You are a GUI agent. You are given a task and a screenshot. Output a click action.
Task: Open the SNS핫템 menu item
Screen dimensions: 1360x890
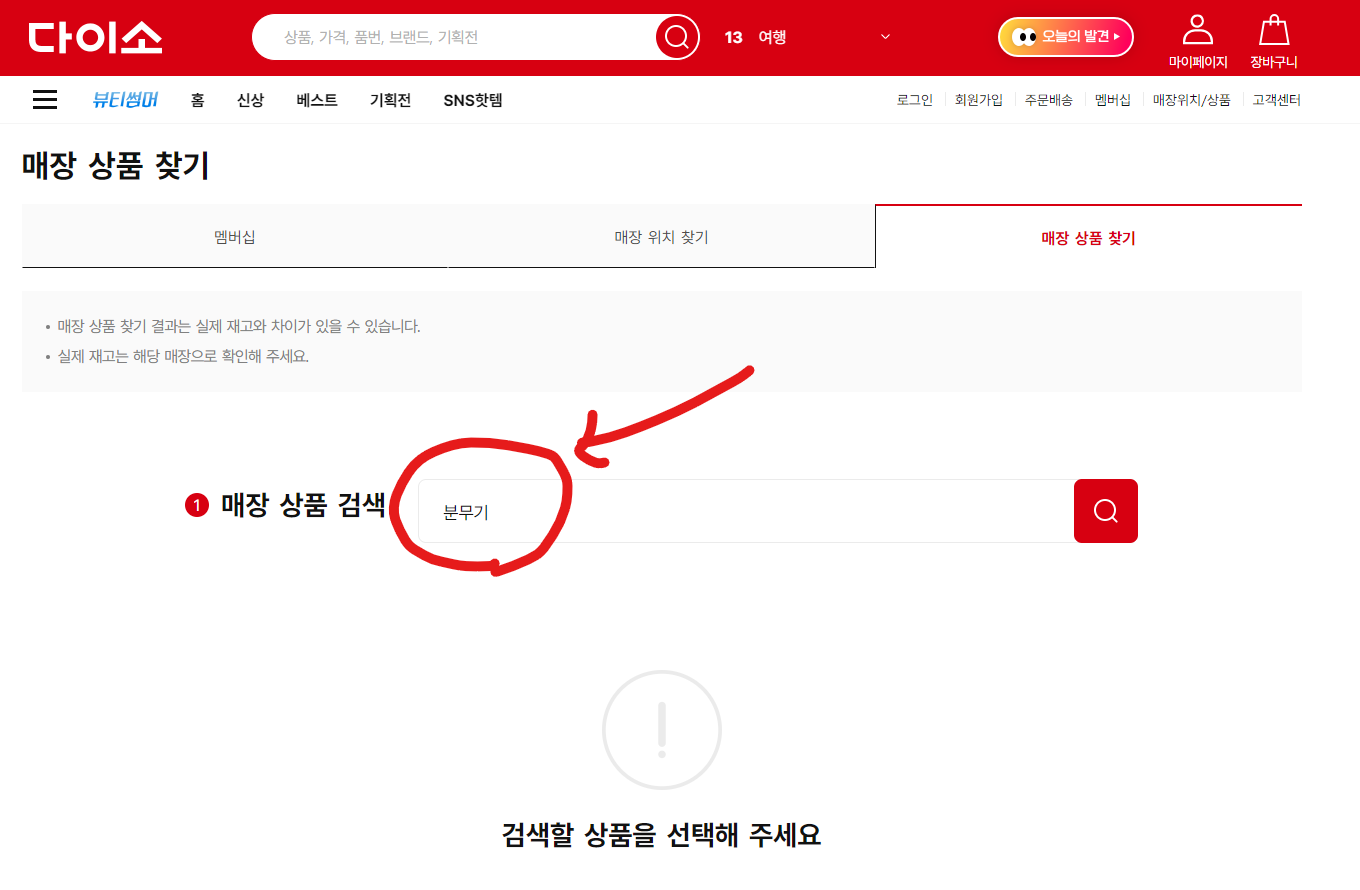pyautogui.click(x=473, y=100)
